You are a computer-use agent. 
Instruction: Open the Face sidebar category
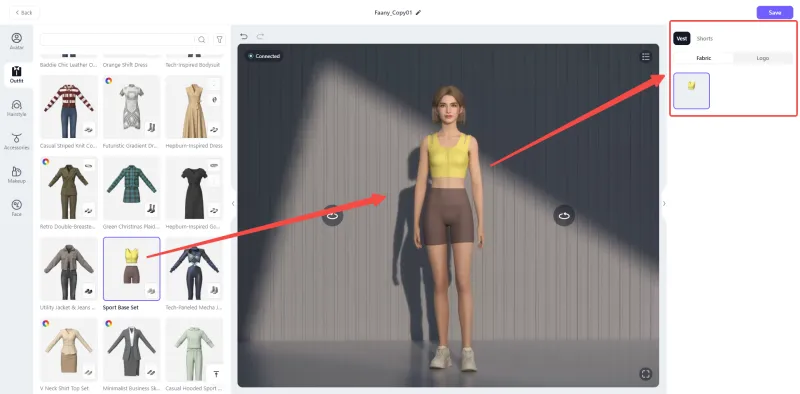pyautogui.click(x=16, y=208)
